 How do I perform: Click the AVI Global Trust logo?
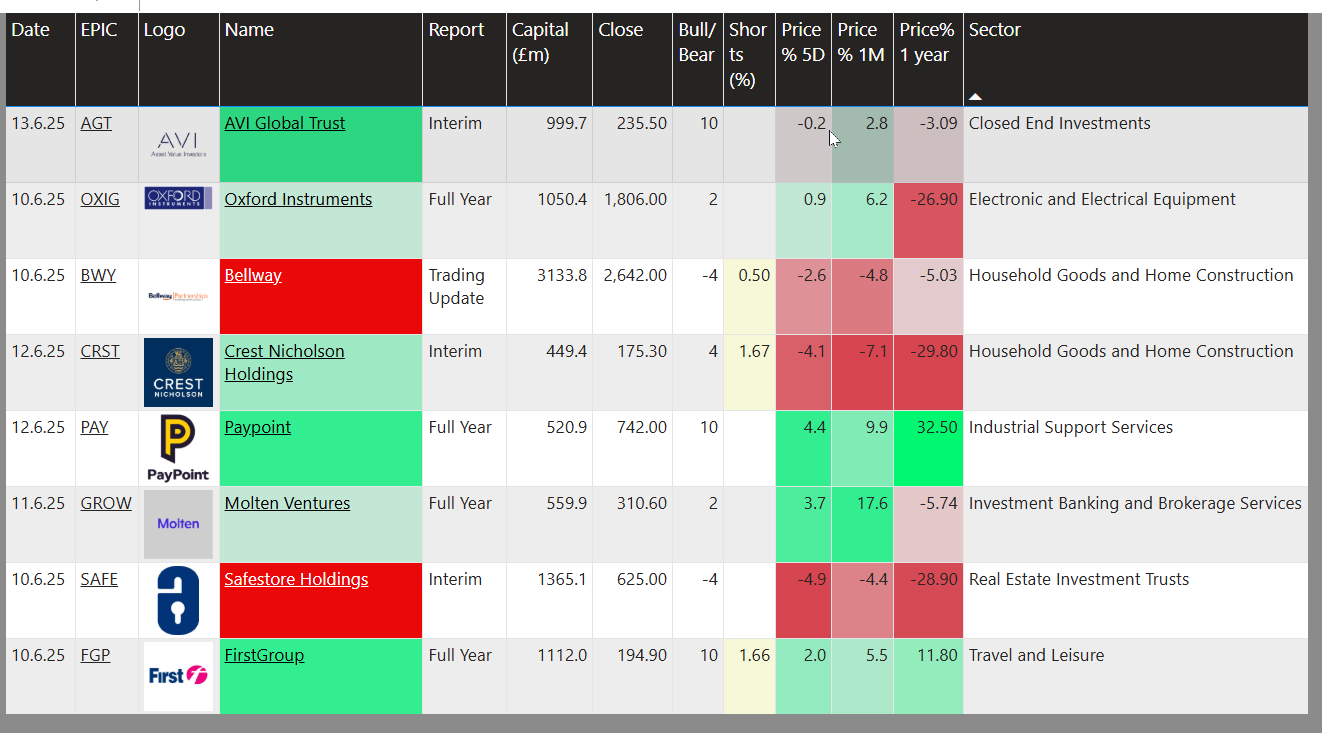[178, 144]
